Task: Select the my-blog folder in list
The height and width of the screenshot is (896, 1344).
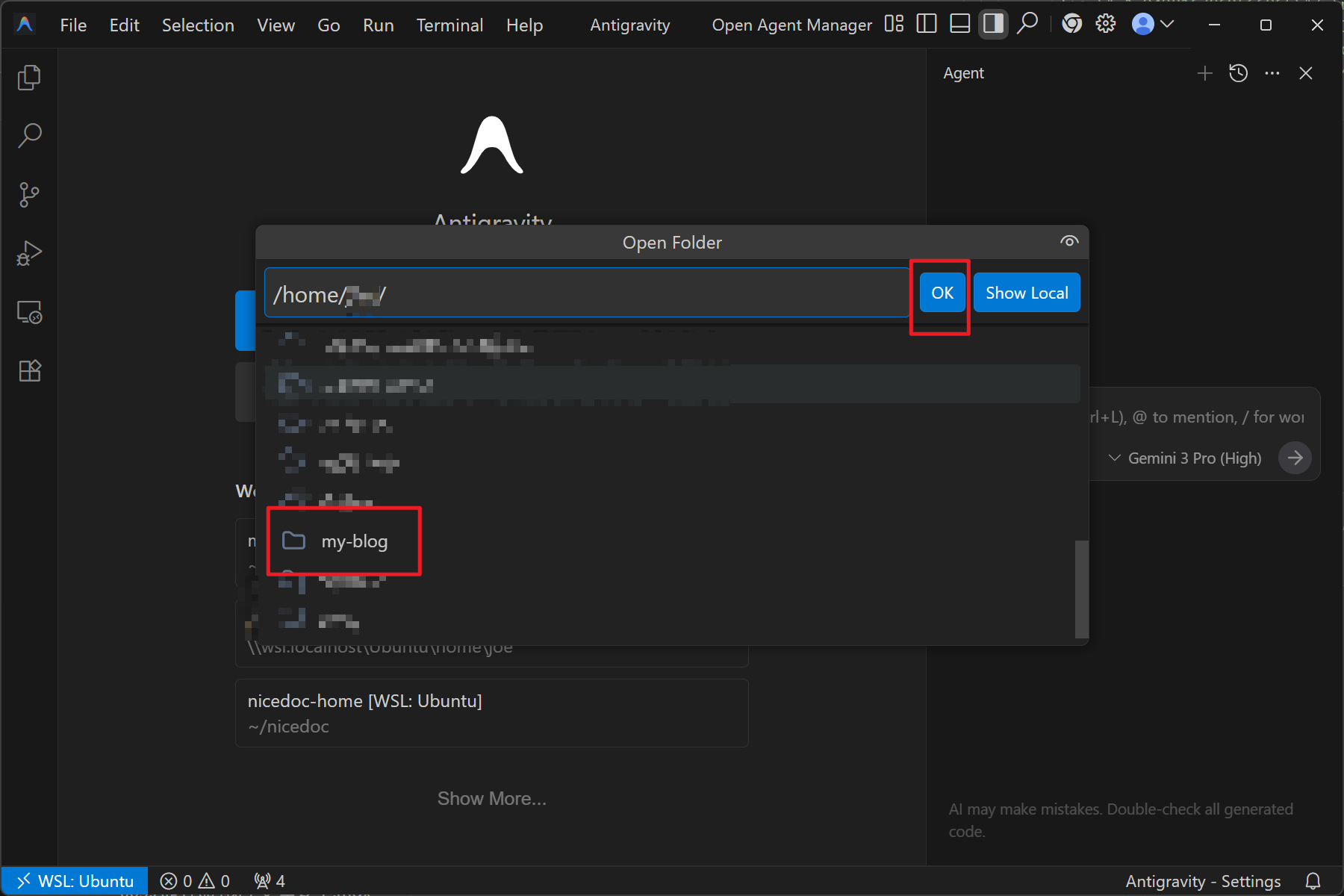Action: tap(354, 541)
